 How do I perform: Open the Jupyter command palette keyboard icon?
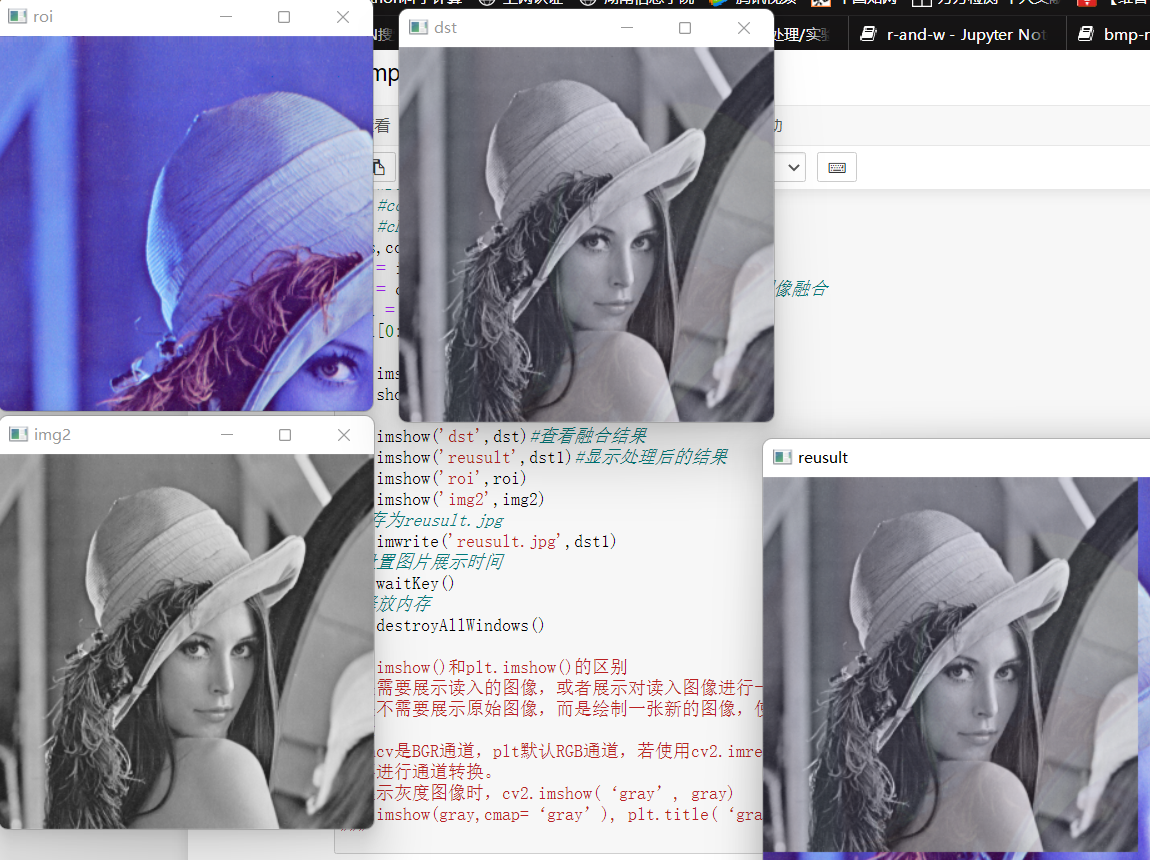(837, 167)
